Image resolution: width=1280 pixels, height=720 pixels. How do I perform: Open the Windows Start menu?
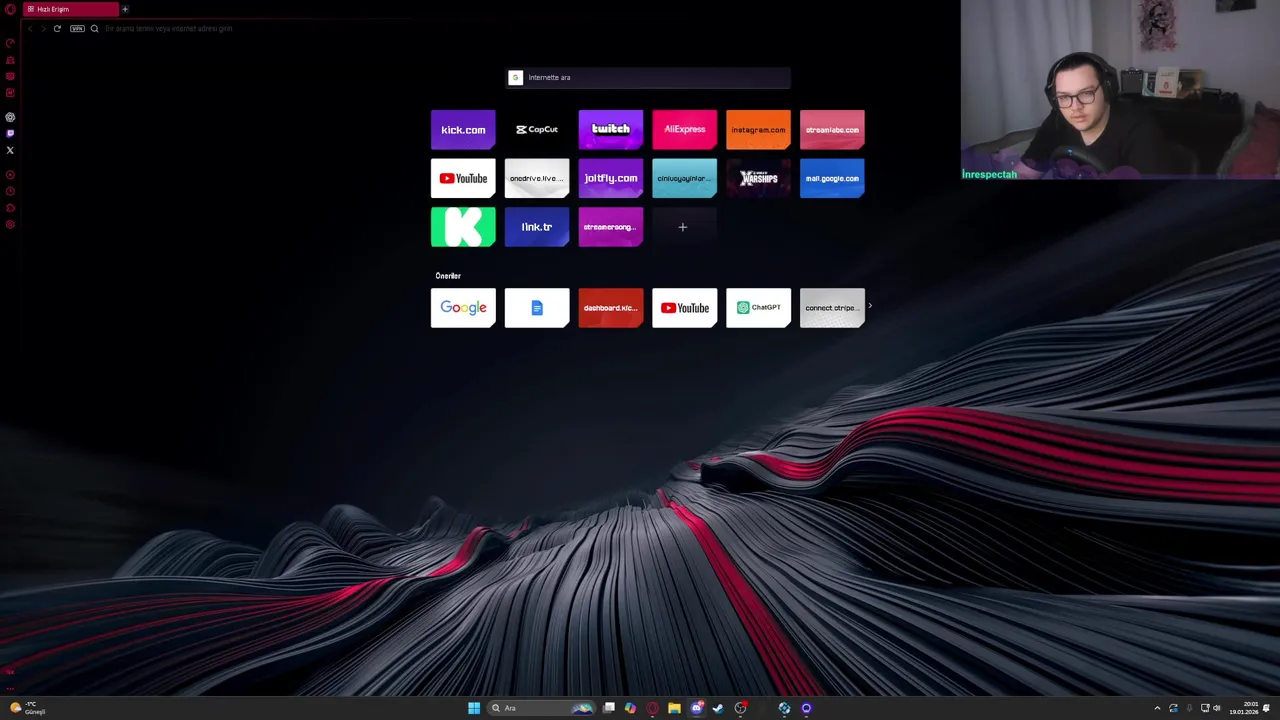pos(474,708)
